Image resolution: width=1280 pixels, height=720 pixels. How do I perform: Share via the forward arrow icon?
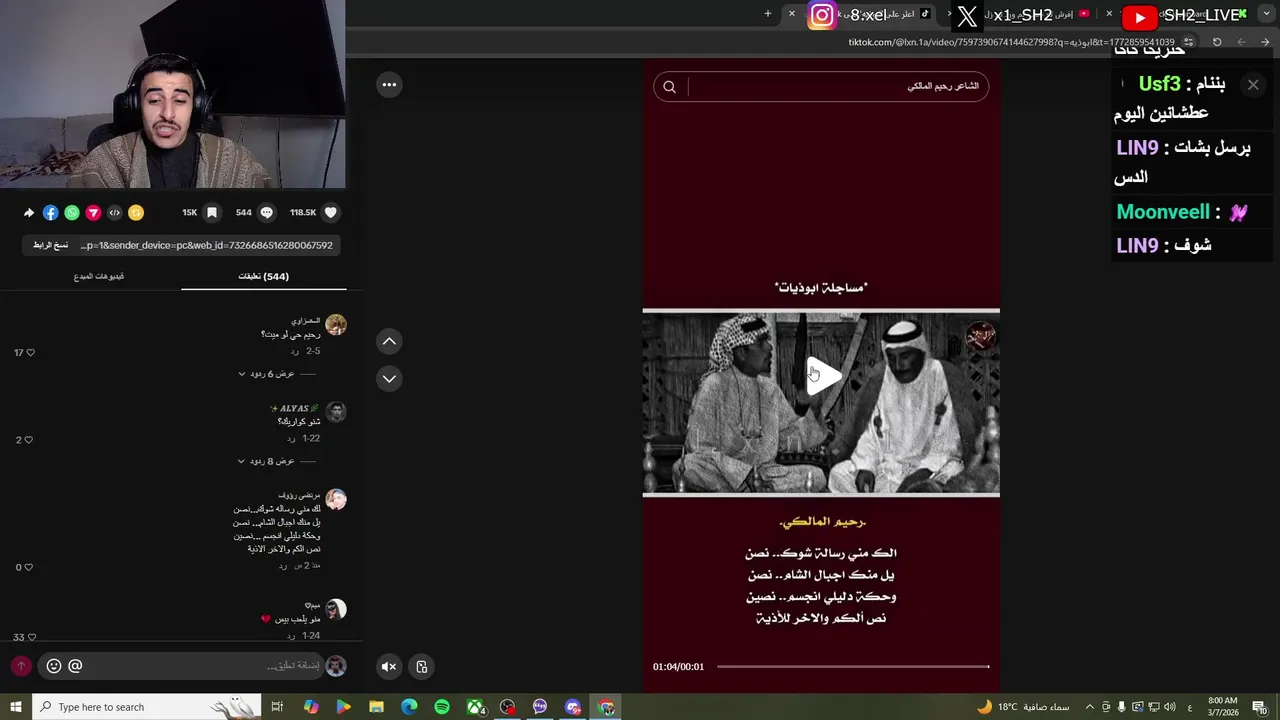[29, 212]
